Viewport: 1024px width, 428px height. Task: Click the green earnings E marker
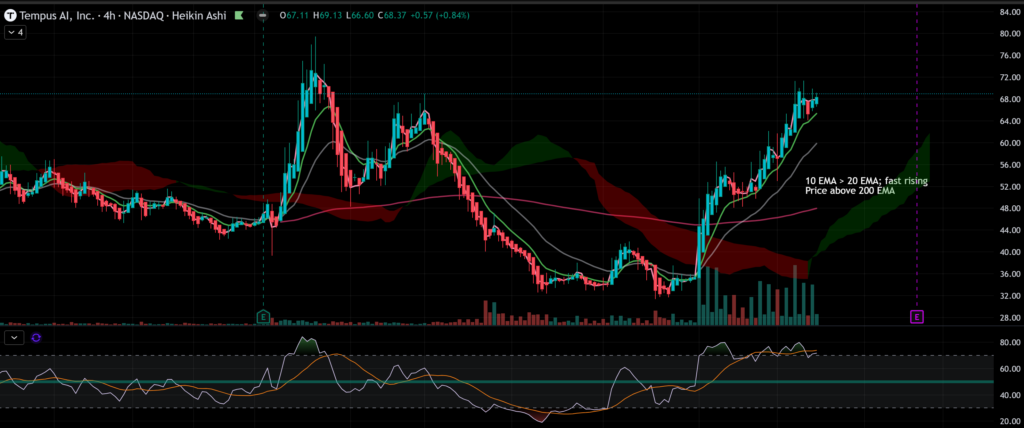click(x=263, y=316)
